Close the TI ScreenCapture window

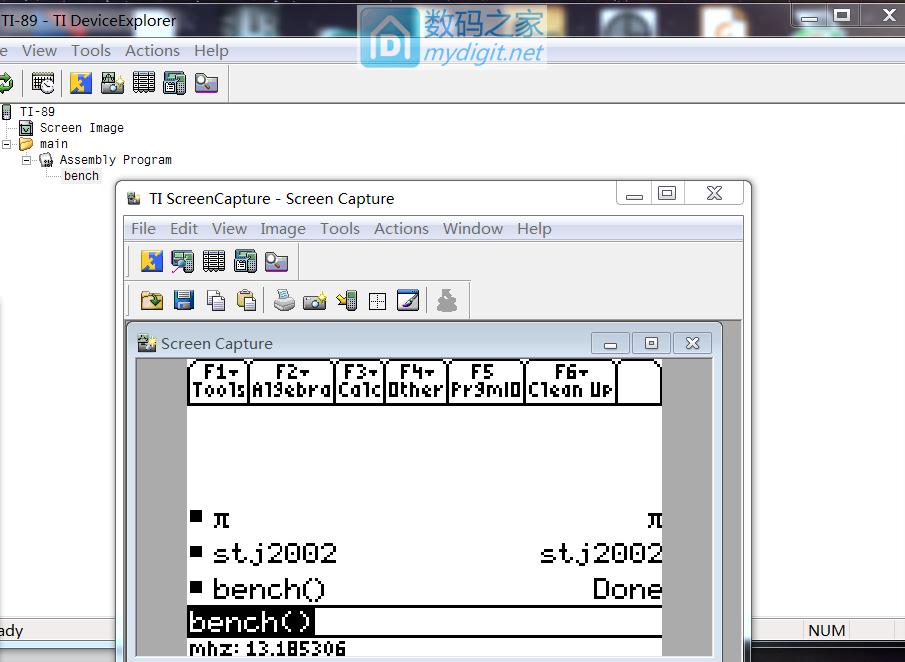[714, 193]
